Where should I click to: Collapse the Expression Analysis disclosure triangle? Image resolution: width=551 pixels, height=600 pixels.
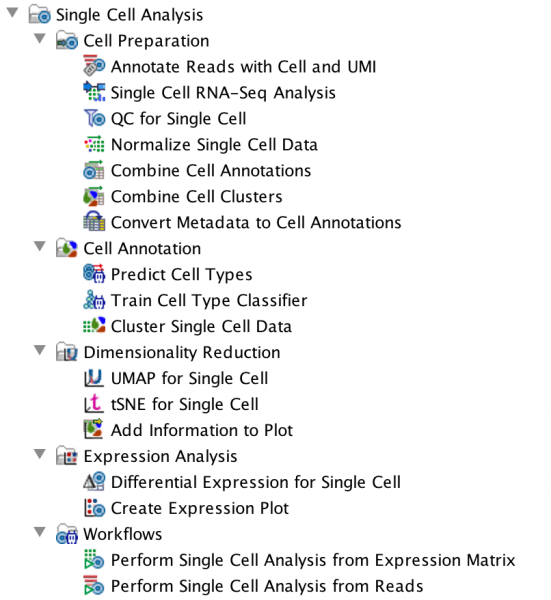[x=40, y=454]
